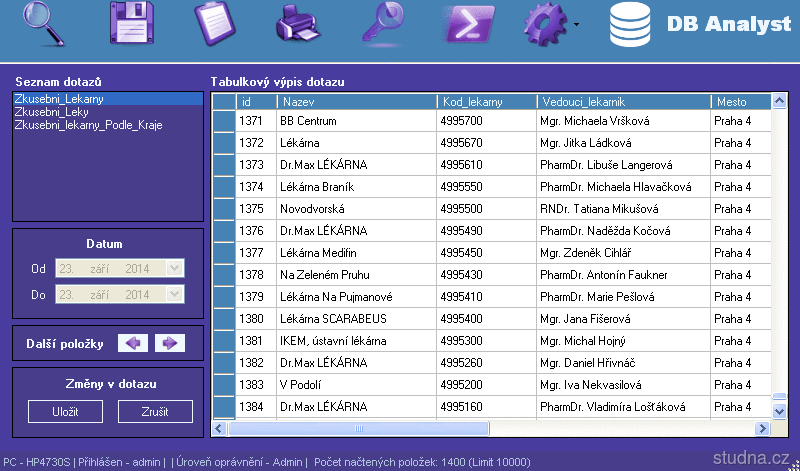
Task: Open the clipboard notes icon
Action: coord(216,24)
